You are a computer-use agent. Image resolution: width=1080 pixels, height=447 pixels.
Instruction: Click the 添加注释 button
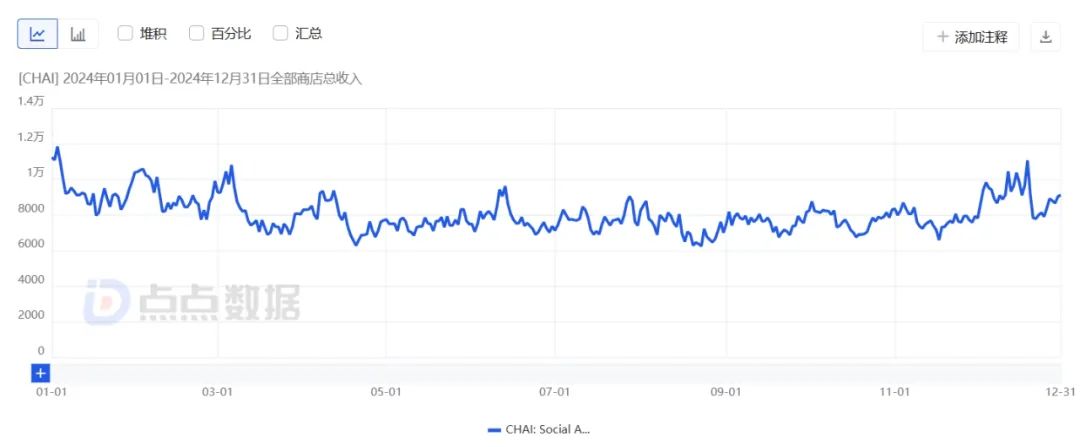pyautogui.click(x=971, y=37)
